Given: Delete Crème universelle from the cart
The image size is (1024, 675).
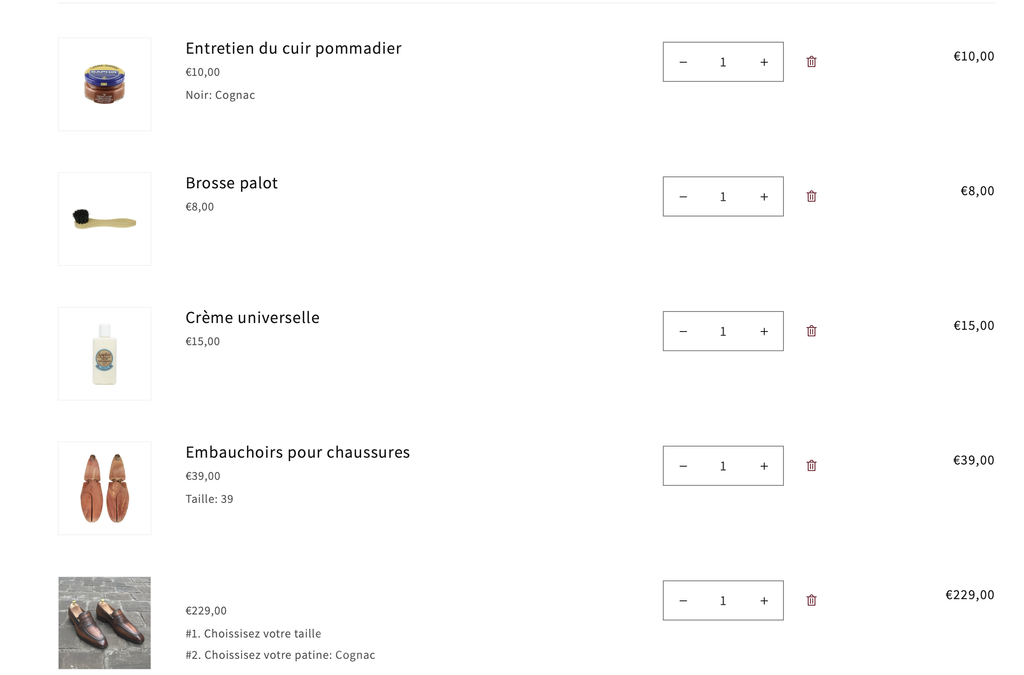Looking at the screenshot, I should (x=811, y=331).
